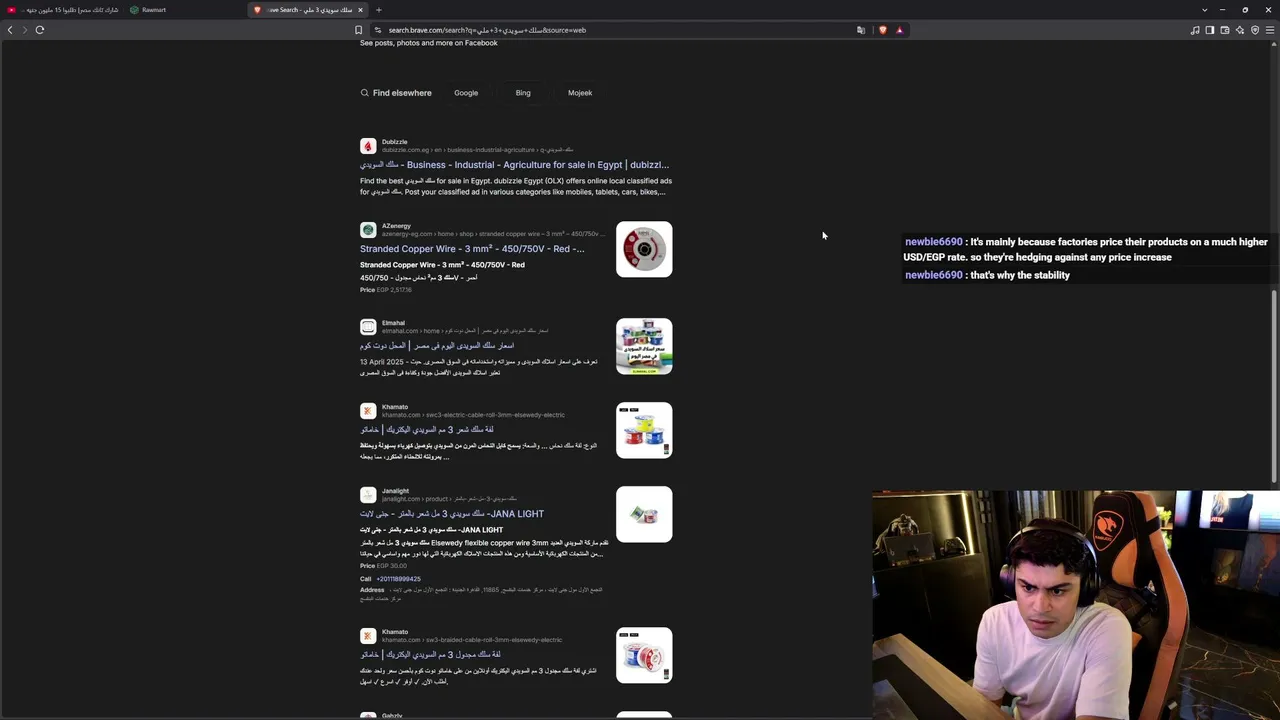Screen dimensions: 1280x720
Task: Toggle the browser sidebar panel icon
Action: pos(1210,30)
